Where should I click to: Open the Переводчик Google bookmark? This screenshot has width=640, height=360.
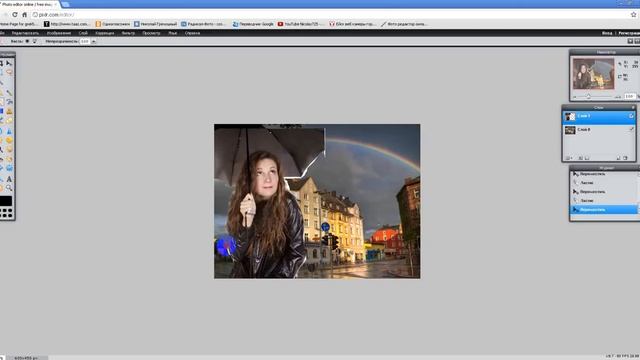253,24
